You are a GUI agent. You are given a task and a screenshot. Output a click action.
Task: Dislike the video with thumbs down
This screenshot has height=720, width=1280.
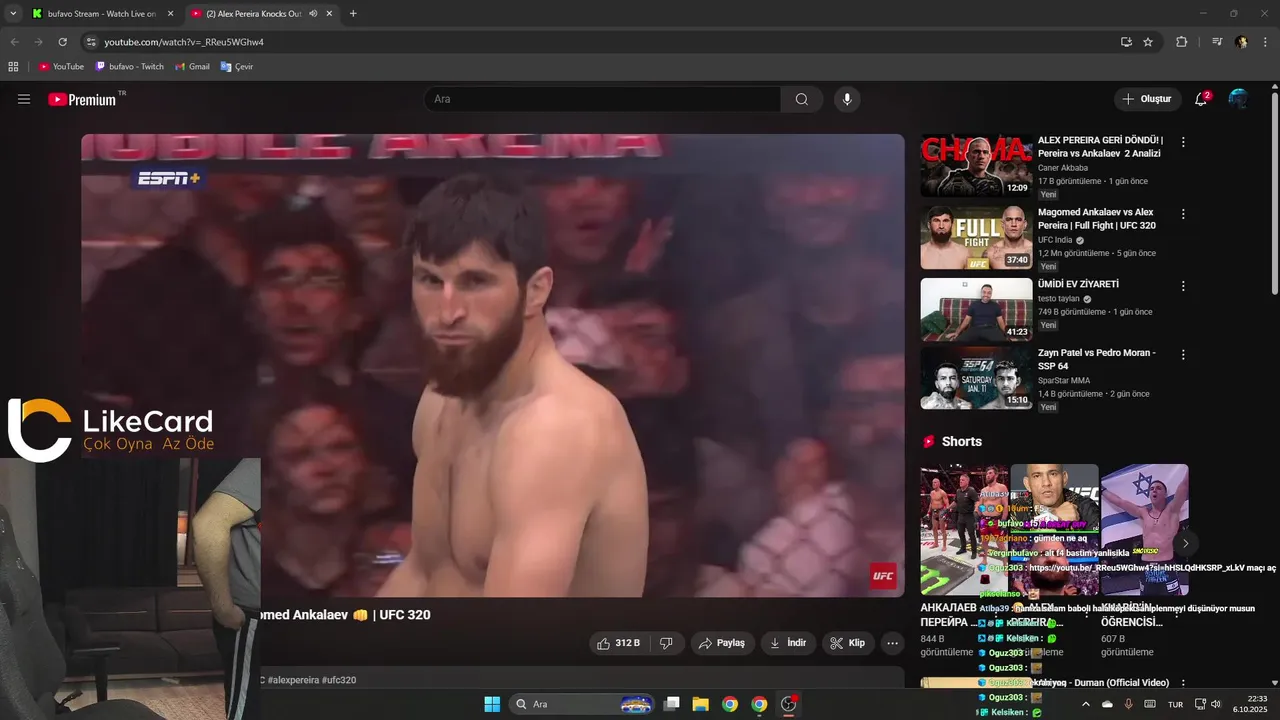click(666, 643)
